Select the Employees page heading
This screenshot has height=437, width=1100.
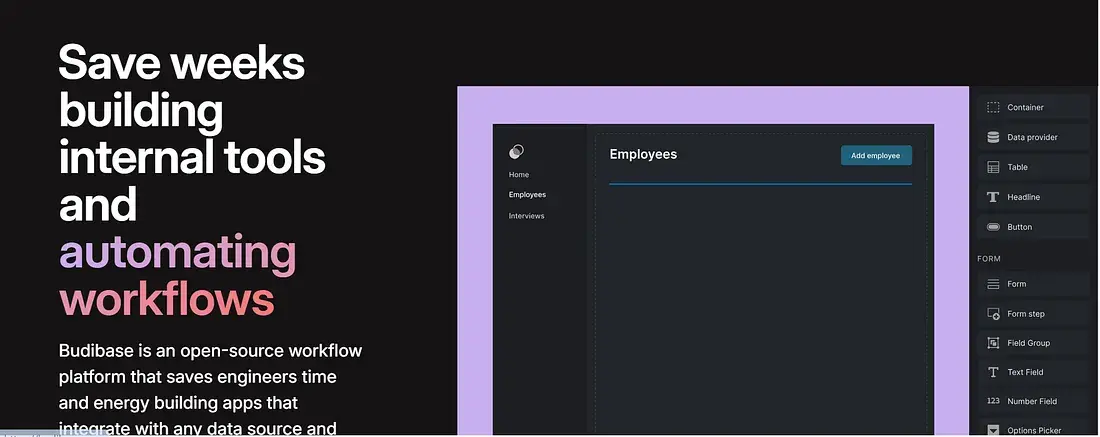click(643, 154)
